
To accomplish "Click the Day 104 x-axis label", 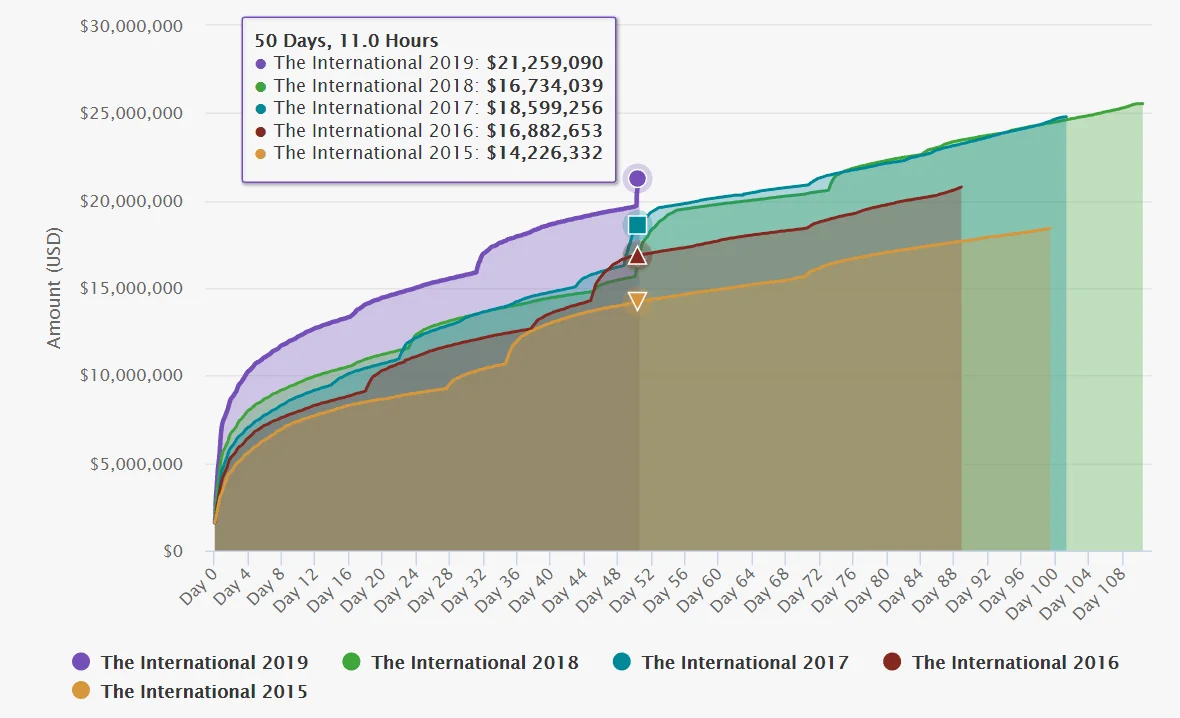I will (x=1066, y=593).
